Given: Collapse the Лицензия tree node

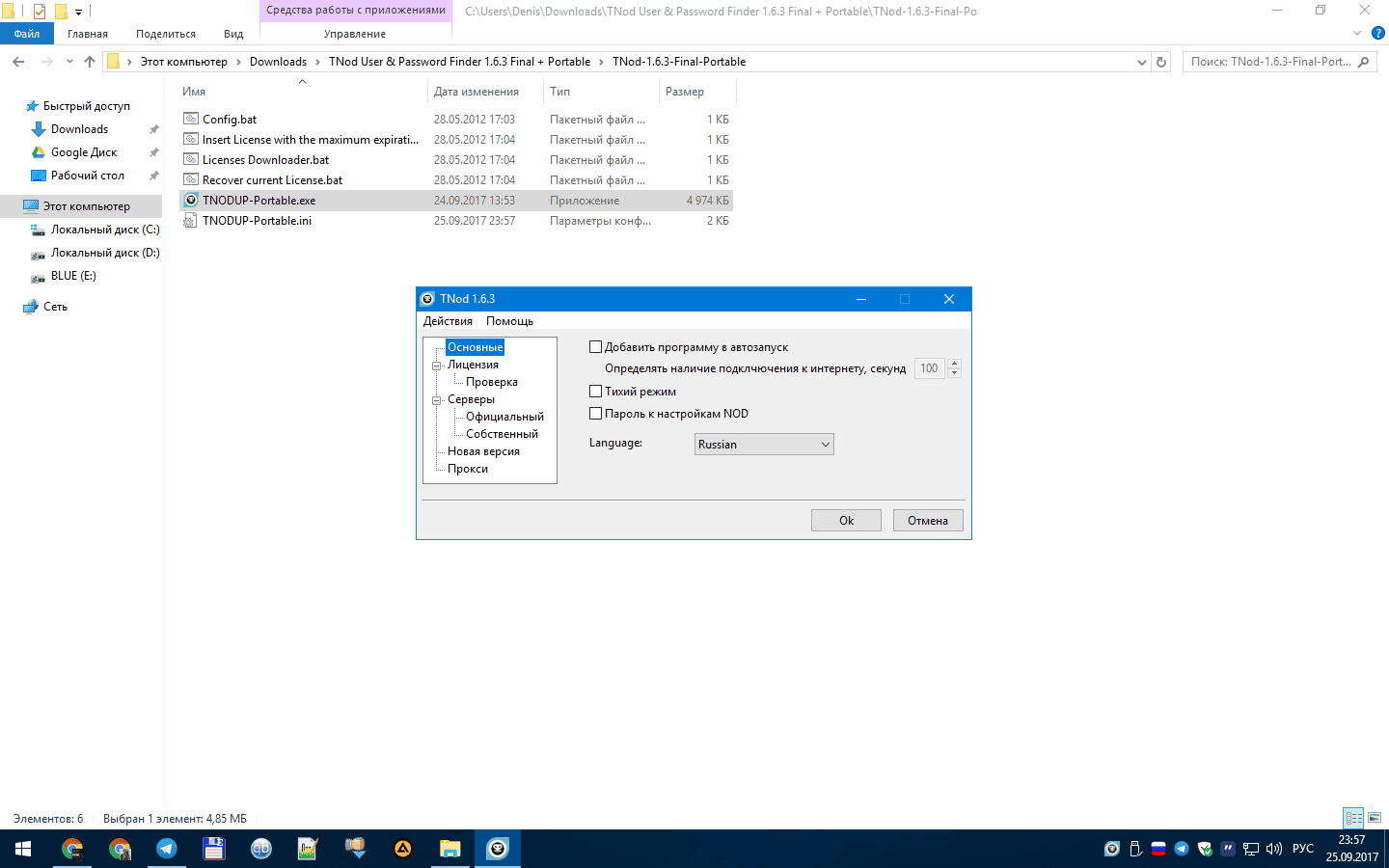Looking at the screenshot, I should tap(436, 366).
